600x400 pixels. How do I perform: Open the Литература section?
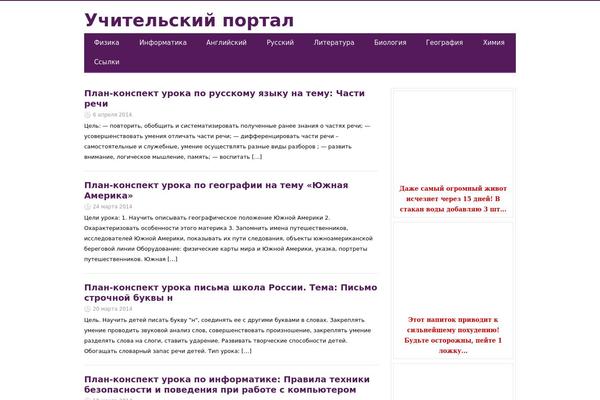[334, 42]
